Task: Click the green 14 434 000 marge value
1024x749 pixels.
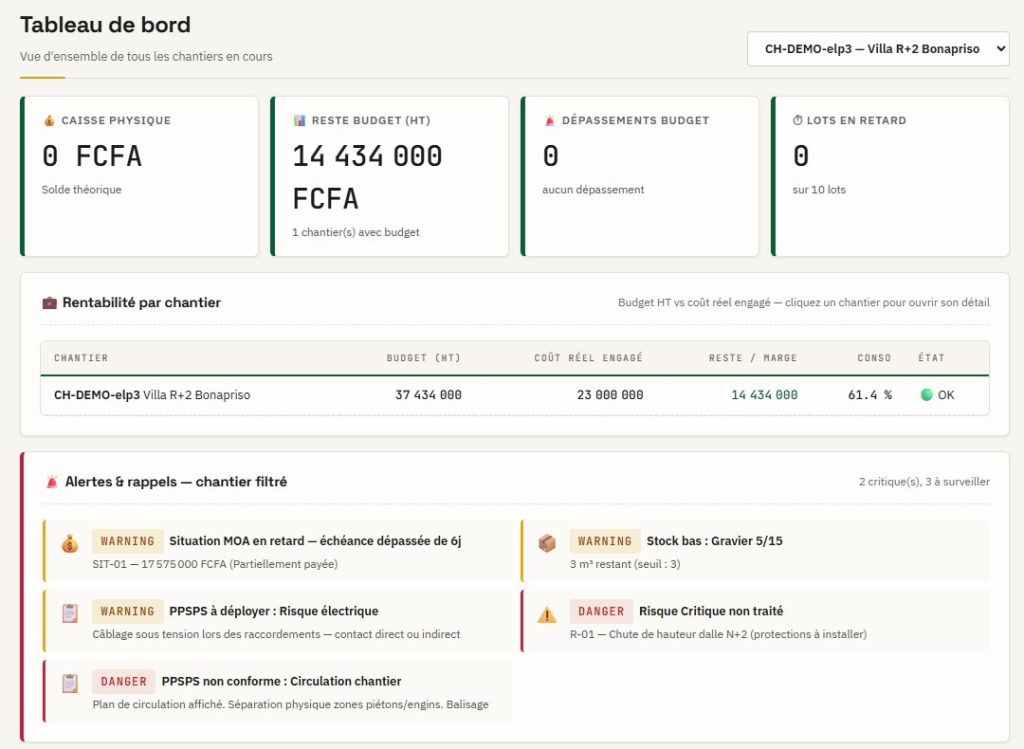Action: point(764,394)
